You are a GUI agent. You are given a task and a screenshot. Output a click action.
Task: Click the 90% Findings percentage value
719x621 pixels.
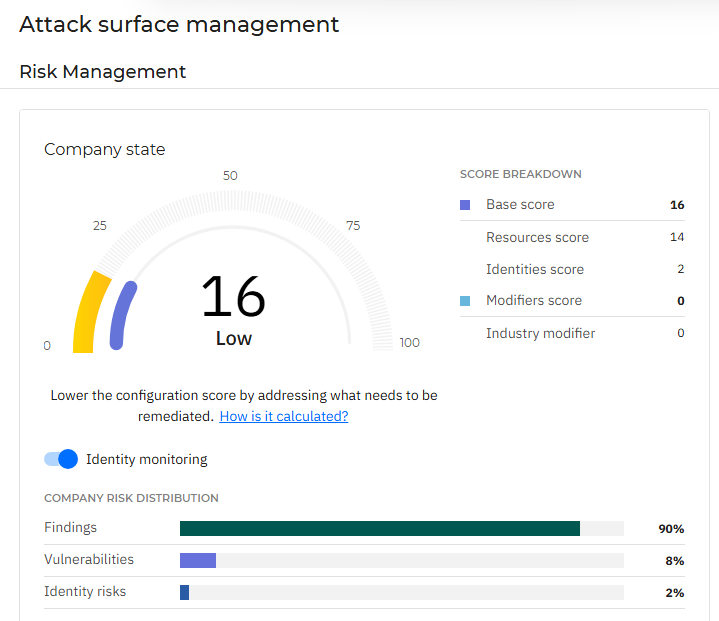(671, 529)
